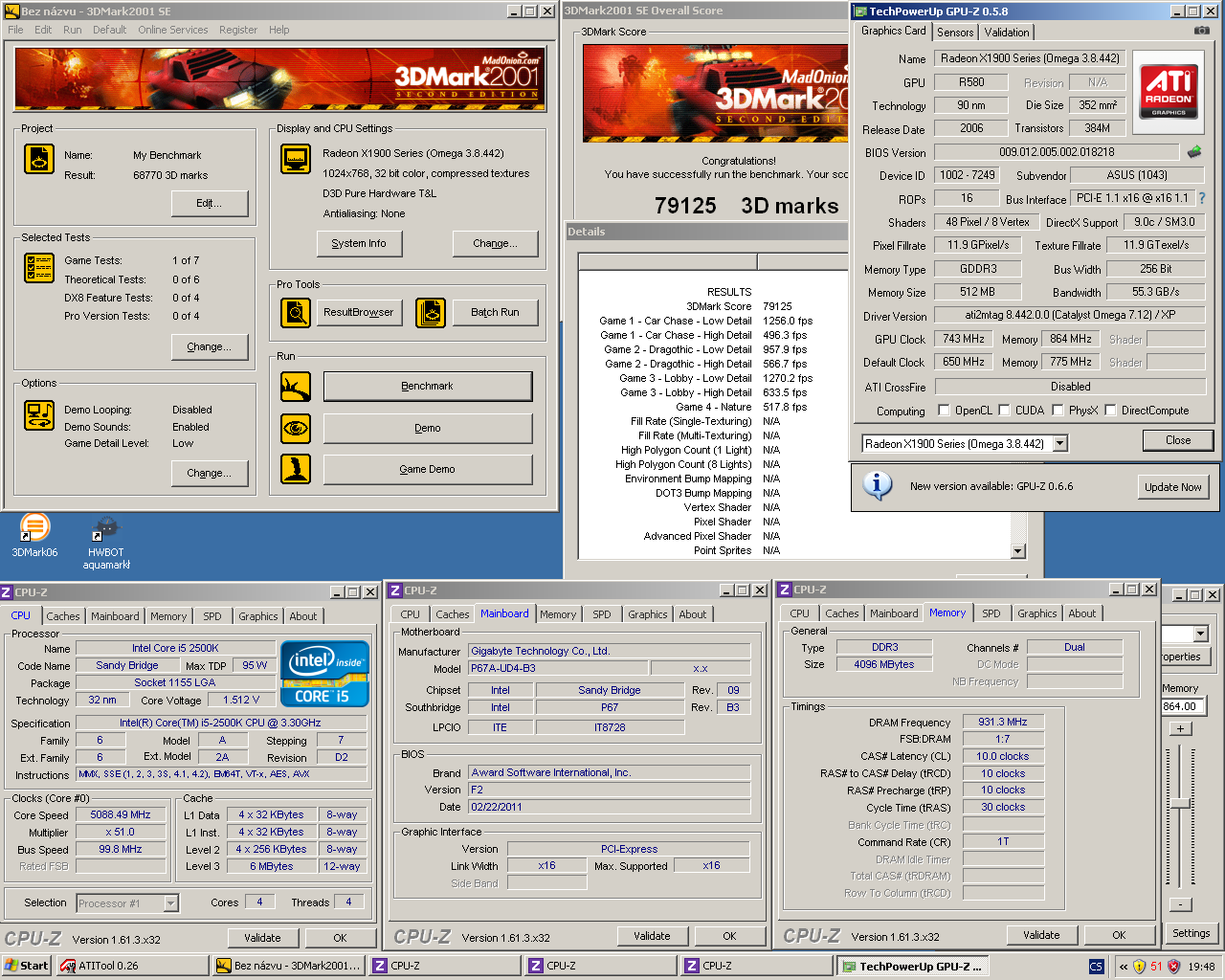Open the Processor #1 selection dropdown in CPU-Z
The image size is (1225, 980).
click(x=170, y=903)
